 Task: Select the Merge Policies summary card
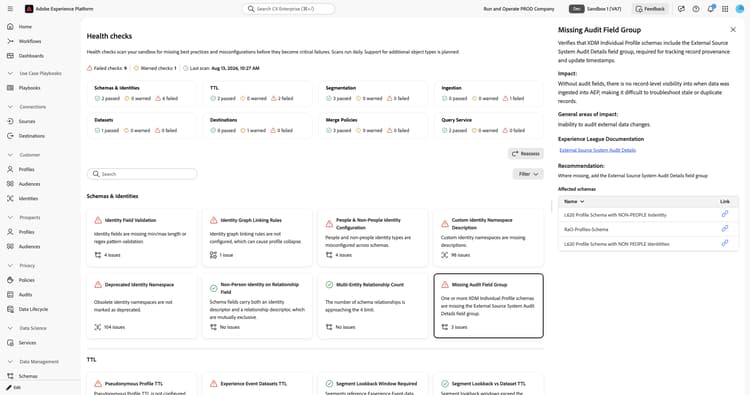point(374,125)
